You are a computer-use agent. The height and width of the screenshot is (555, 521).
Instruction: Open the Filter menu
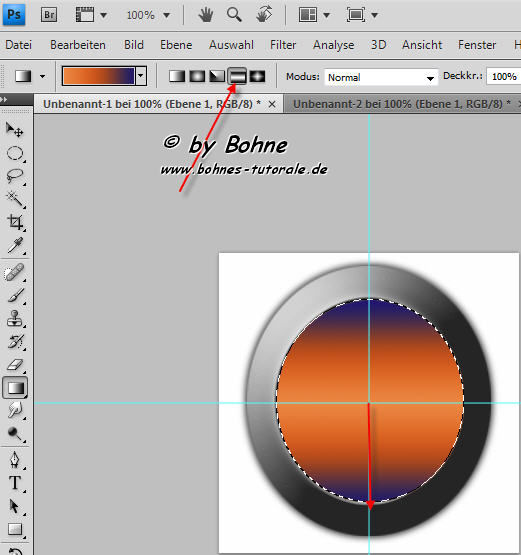(283, 45)
